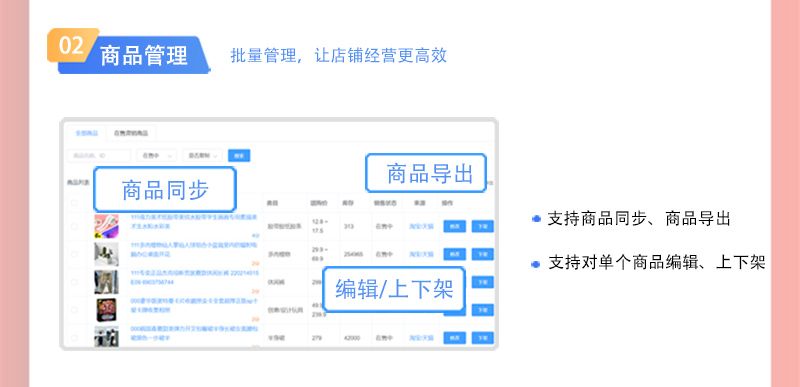Viewport: 800px width, 387px height.
Task: Open the 在售中 status dropdown filter
Action: point(157,156)
